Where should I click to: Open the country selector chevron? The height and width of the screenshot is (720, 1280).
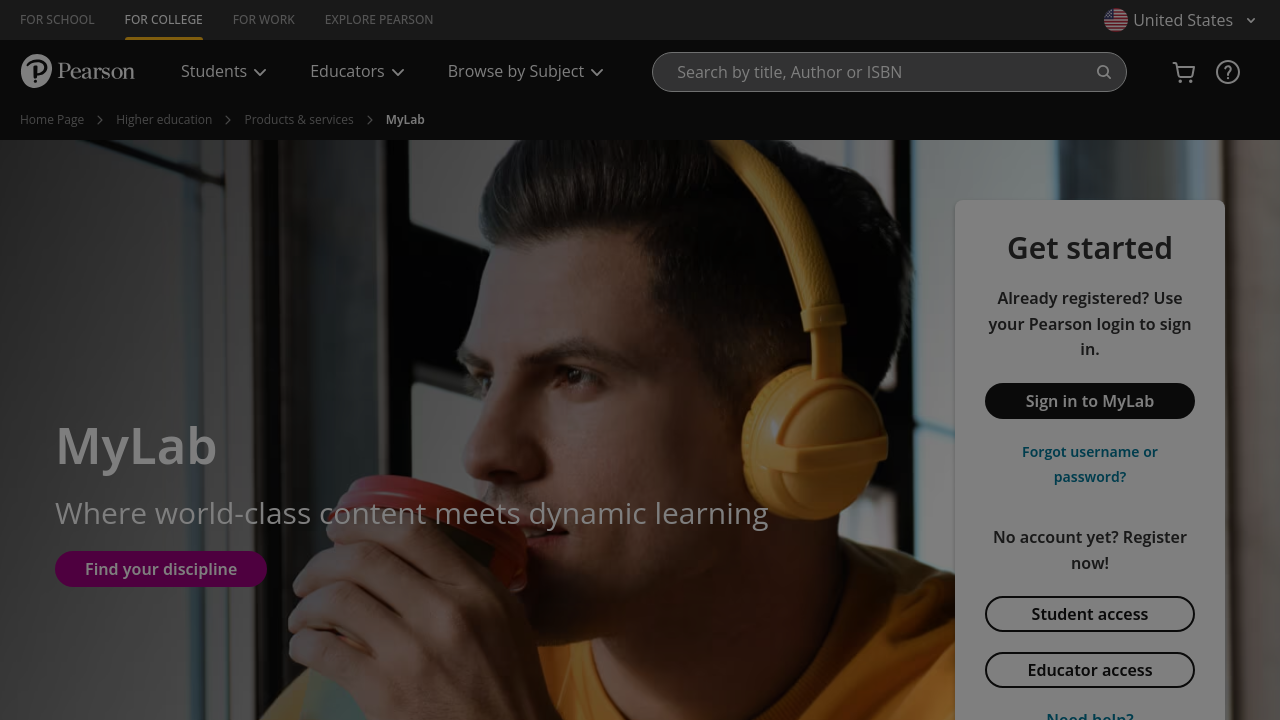1251,20
